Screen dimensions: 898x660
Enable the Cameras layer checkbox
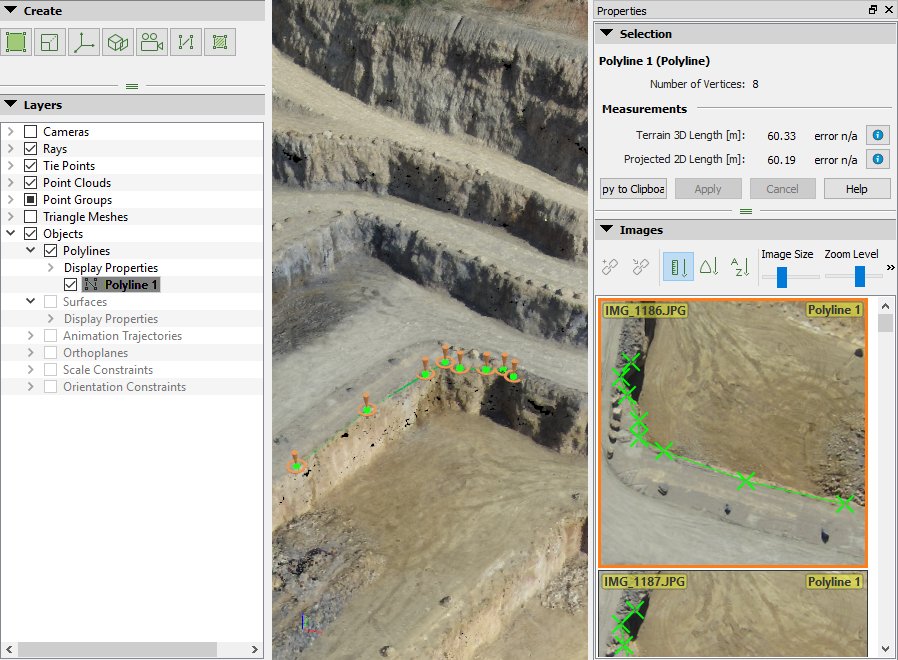pos(30,132)
